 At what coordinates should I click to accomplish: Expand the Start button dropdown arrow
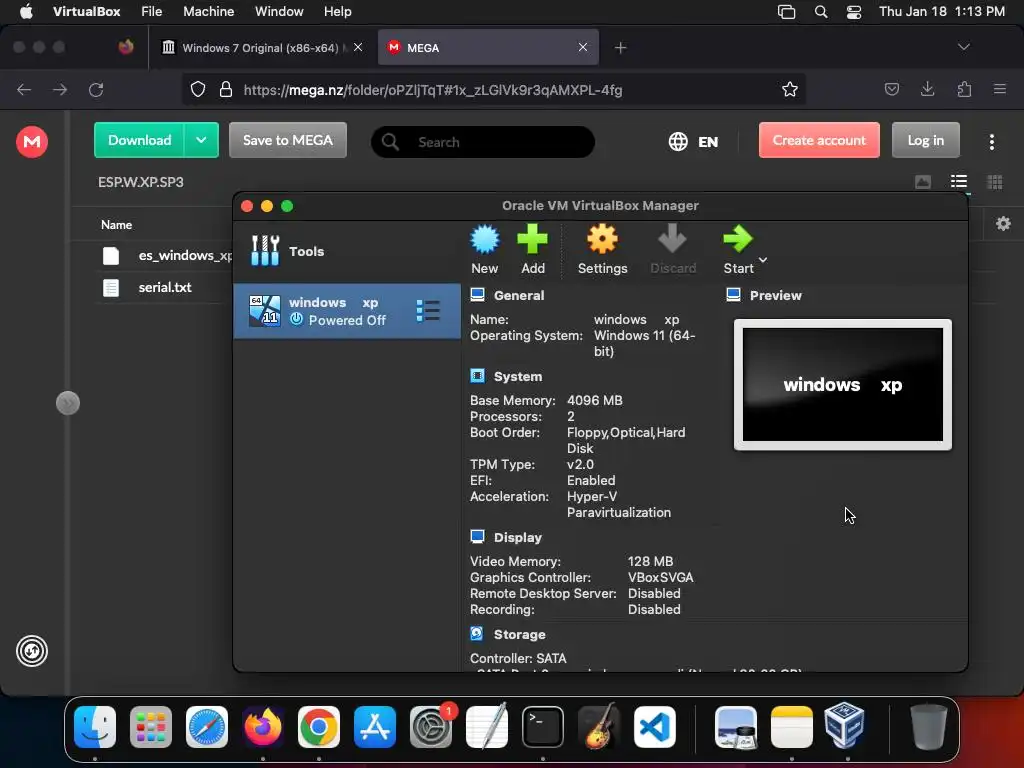pos(763,260)
